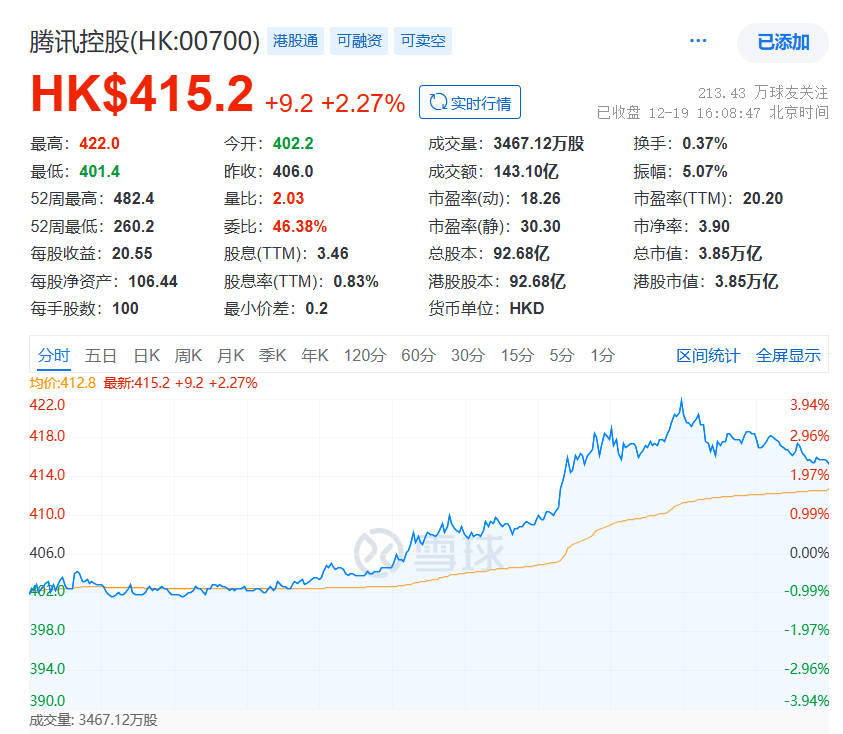843x734 pixels.
Task: Click the 52周最低 value 260.2
Action: (134, 226)
